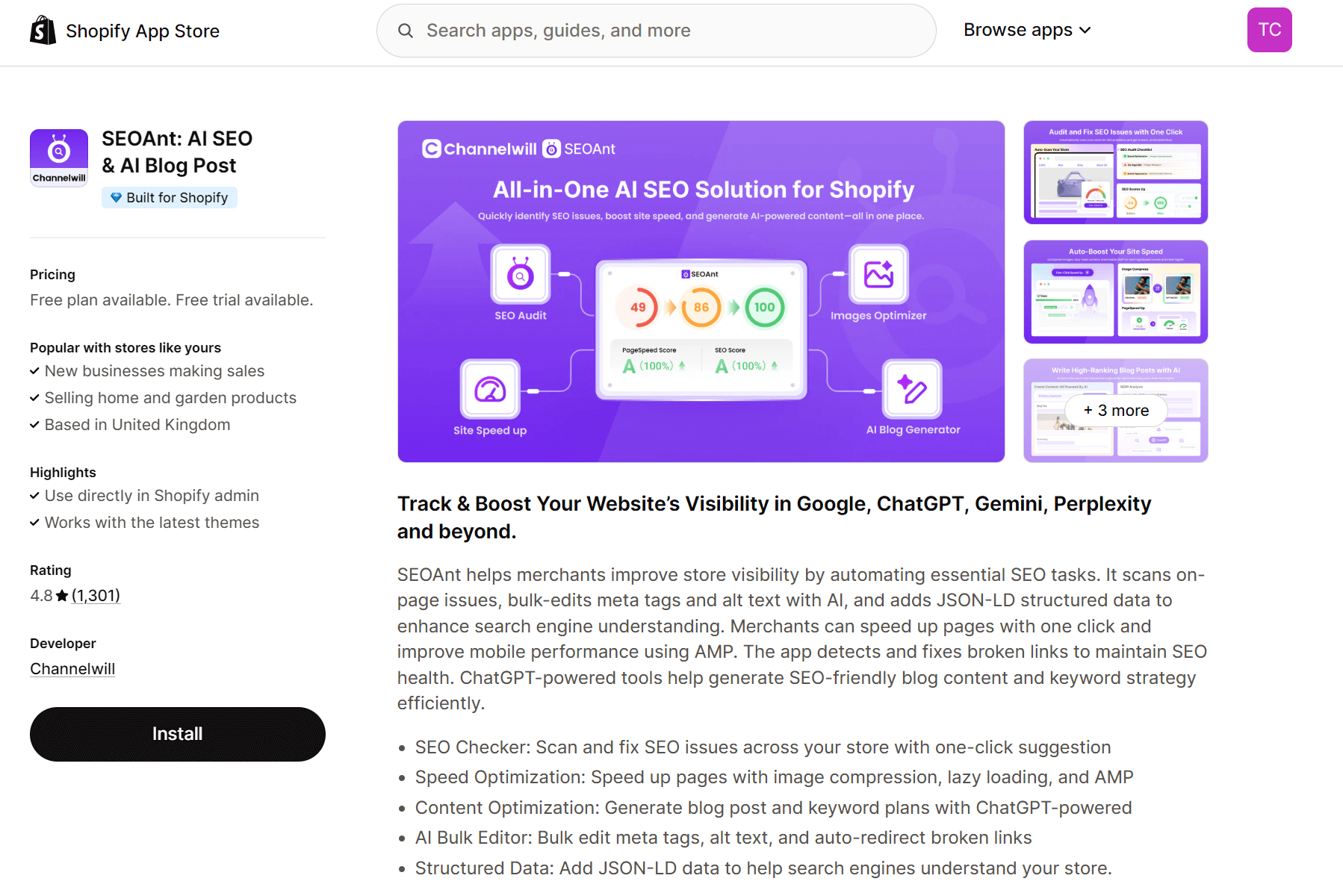
Task: Click the search apps input field
Action: pyautogui.click(x=656, y=31)
